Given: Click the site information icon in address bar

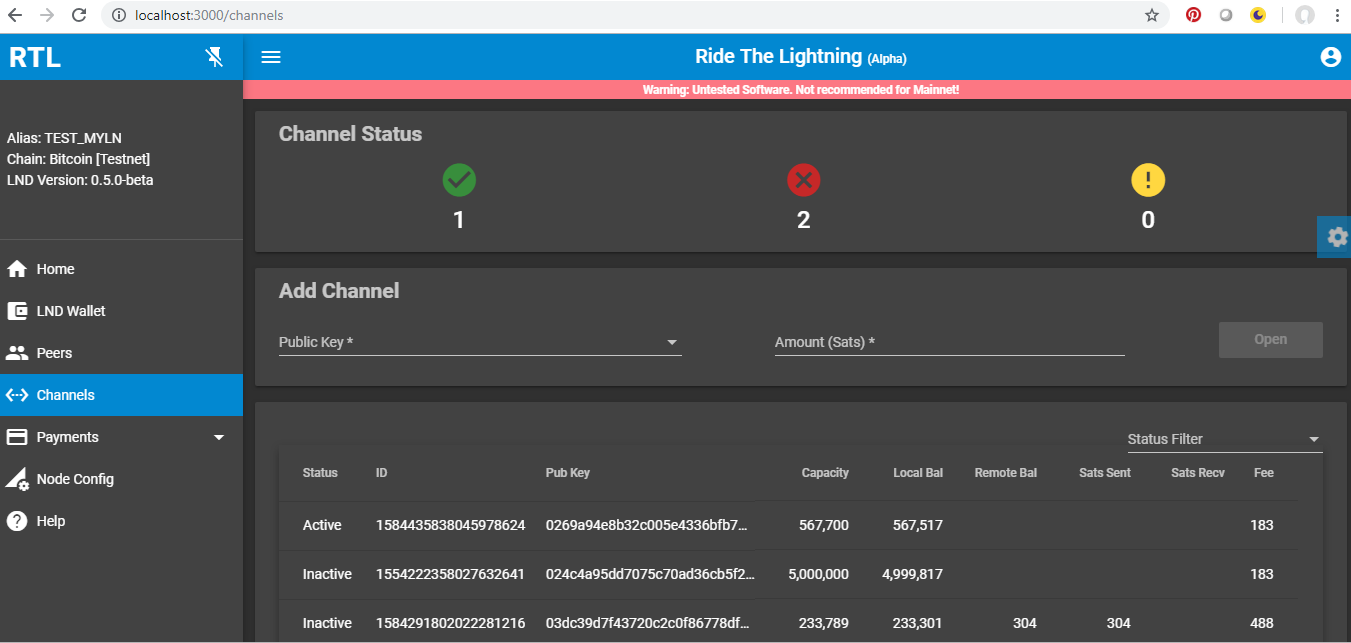Looking at the screenshot, I should (119, 15).
